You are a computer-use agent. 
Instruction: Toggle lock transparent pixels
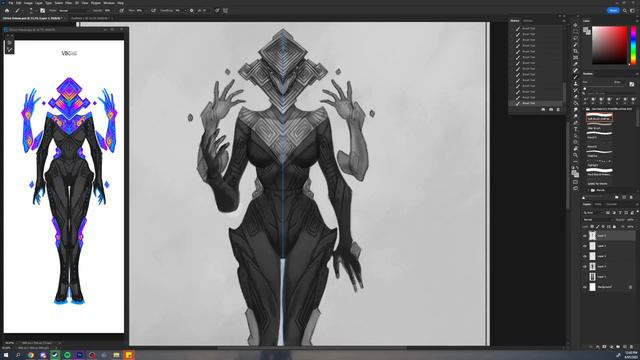[592, 227]
